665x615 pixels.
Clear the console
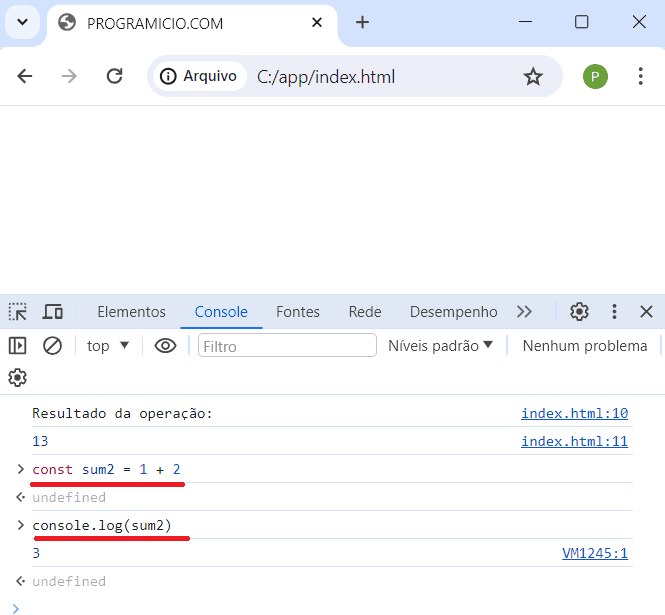tap(53, 346)
